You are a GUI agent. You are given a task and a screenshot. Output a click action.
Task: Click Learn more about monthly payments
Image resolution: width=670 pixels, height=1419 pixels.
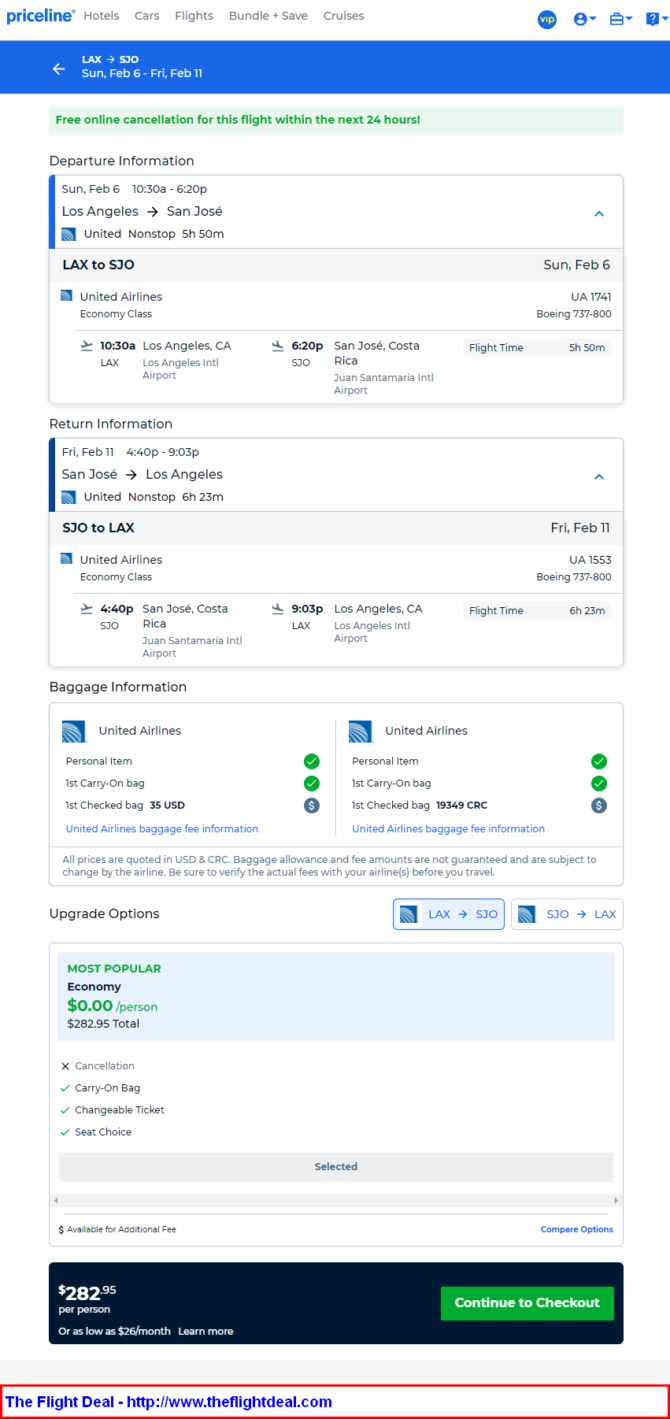click(x=206, y=1331)
